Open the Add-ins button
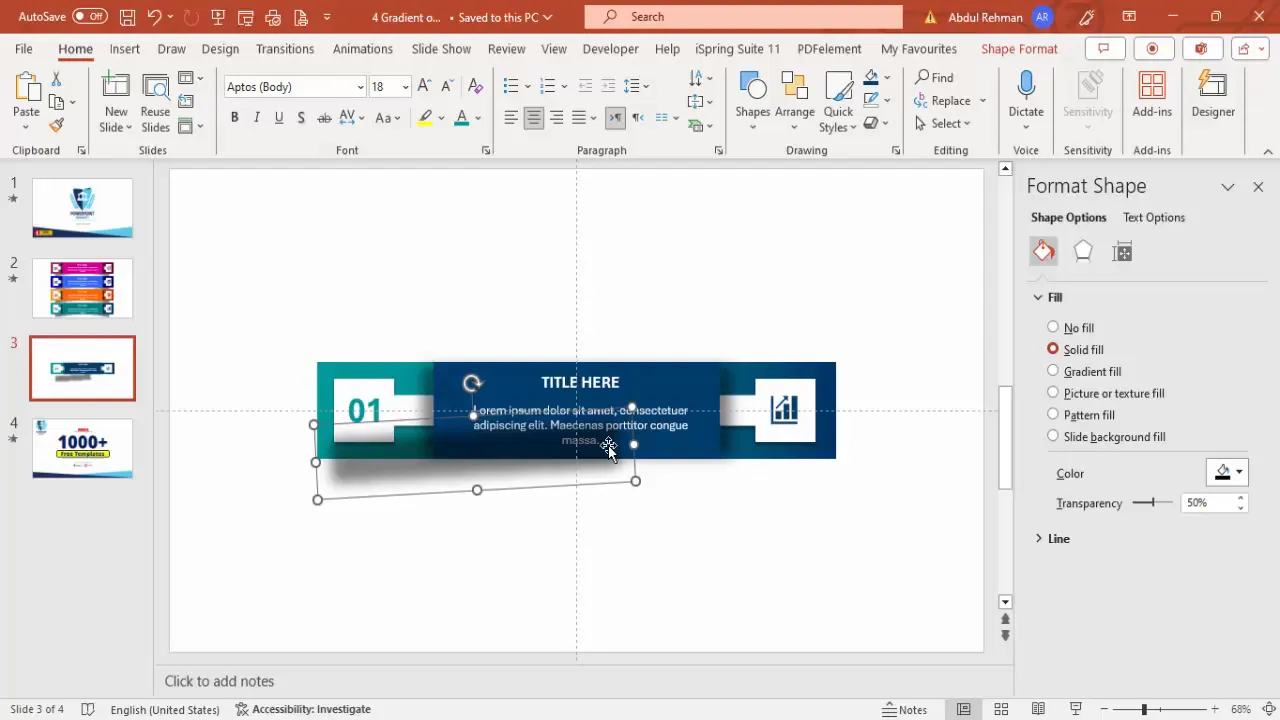The width and height of the screenshot is (1280, 720). [x=1152, y=95]
